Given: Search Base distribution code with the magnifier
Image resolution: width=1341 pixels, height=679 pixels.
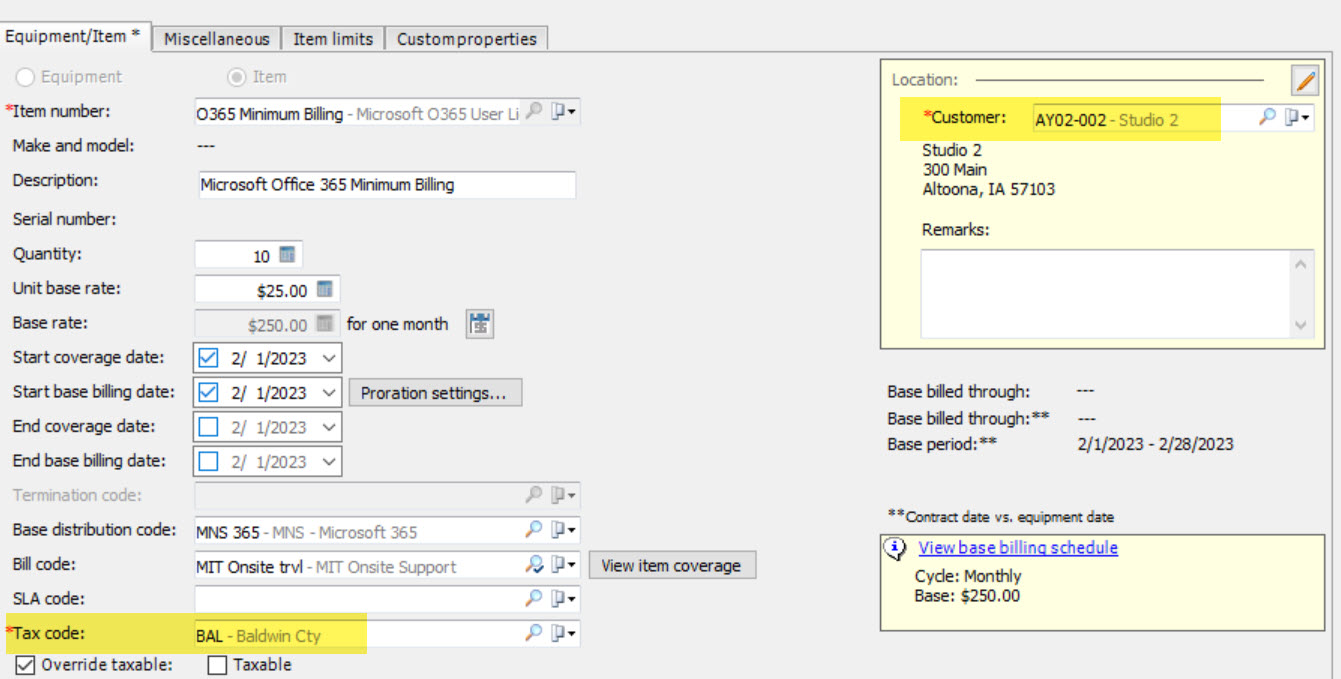Looking at the screenshot, I should pyautogui.click(x=534, y=529).
